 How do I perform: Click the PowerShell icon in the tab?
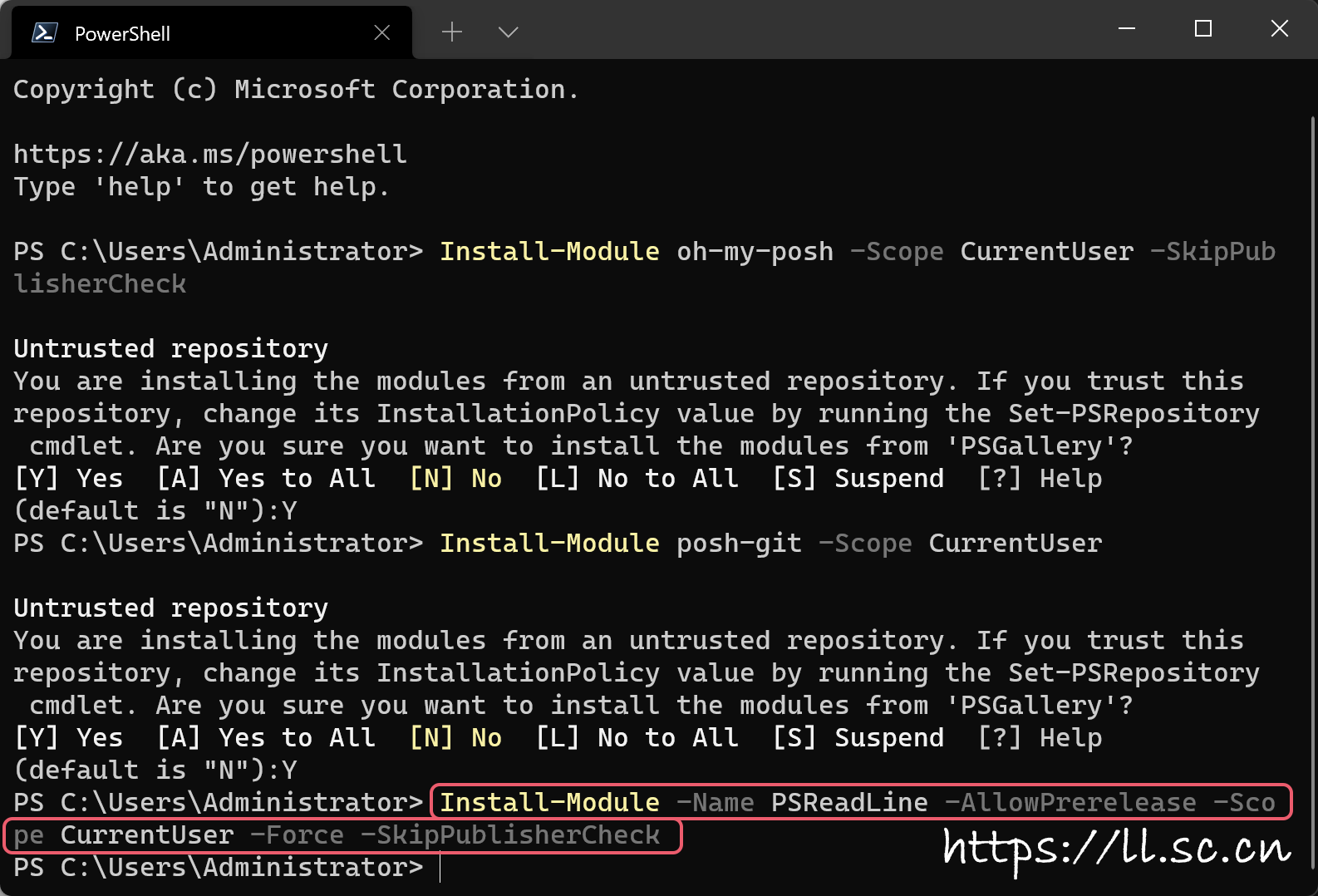pos(44,33)
